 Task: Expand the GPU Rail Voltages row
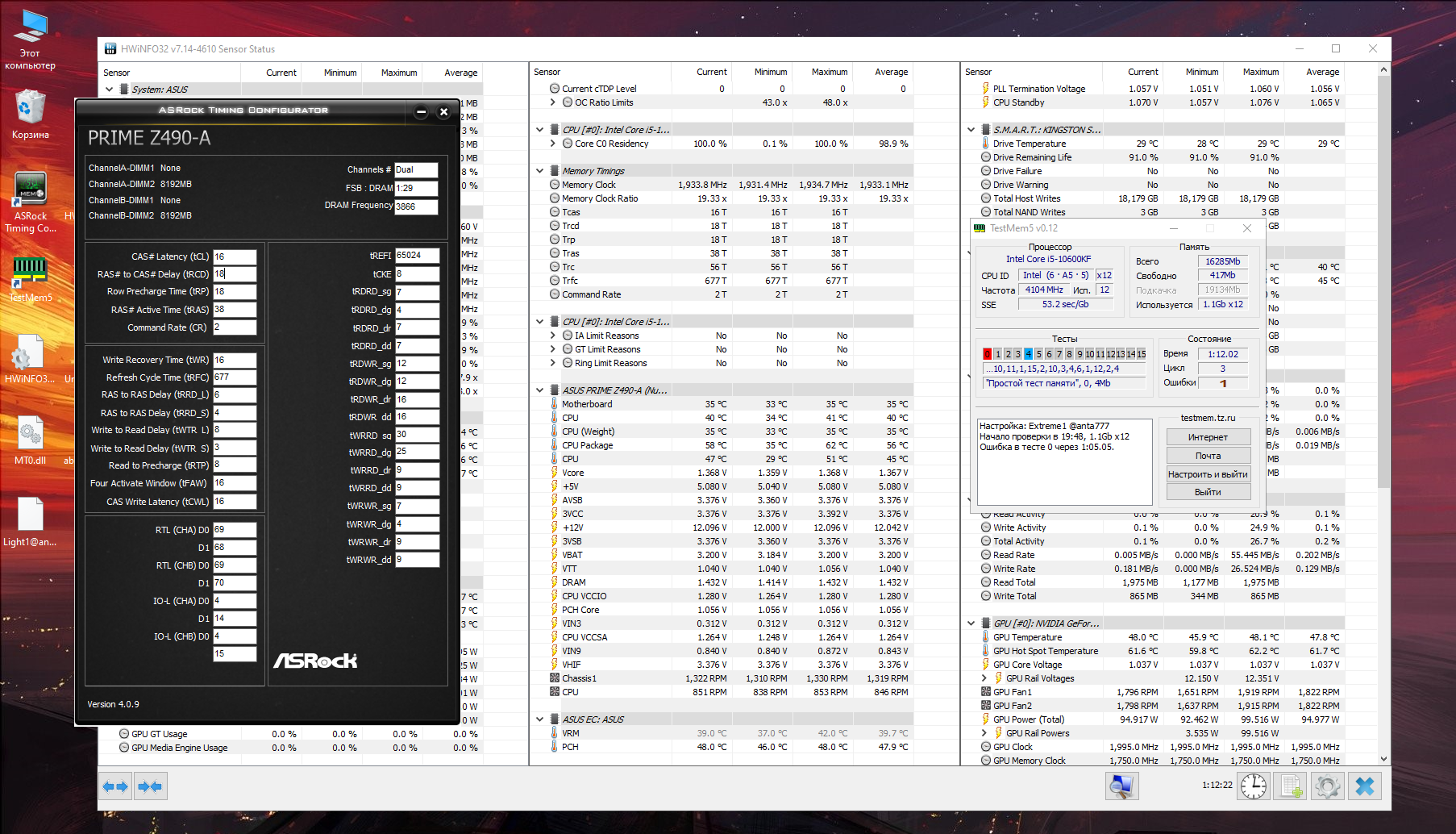(x=984, y=678)
